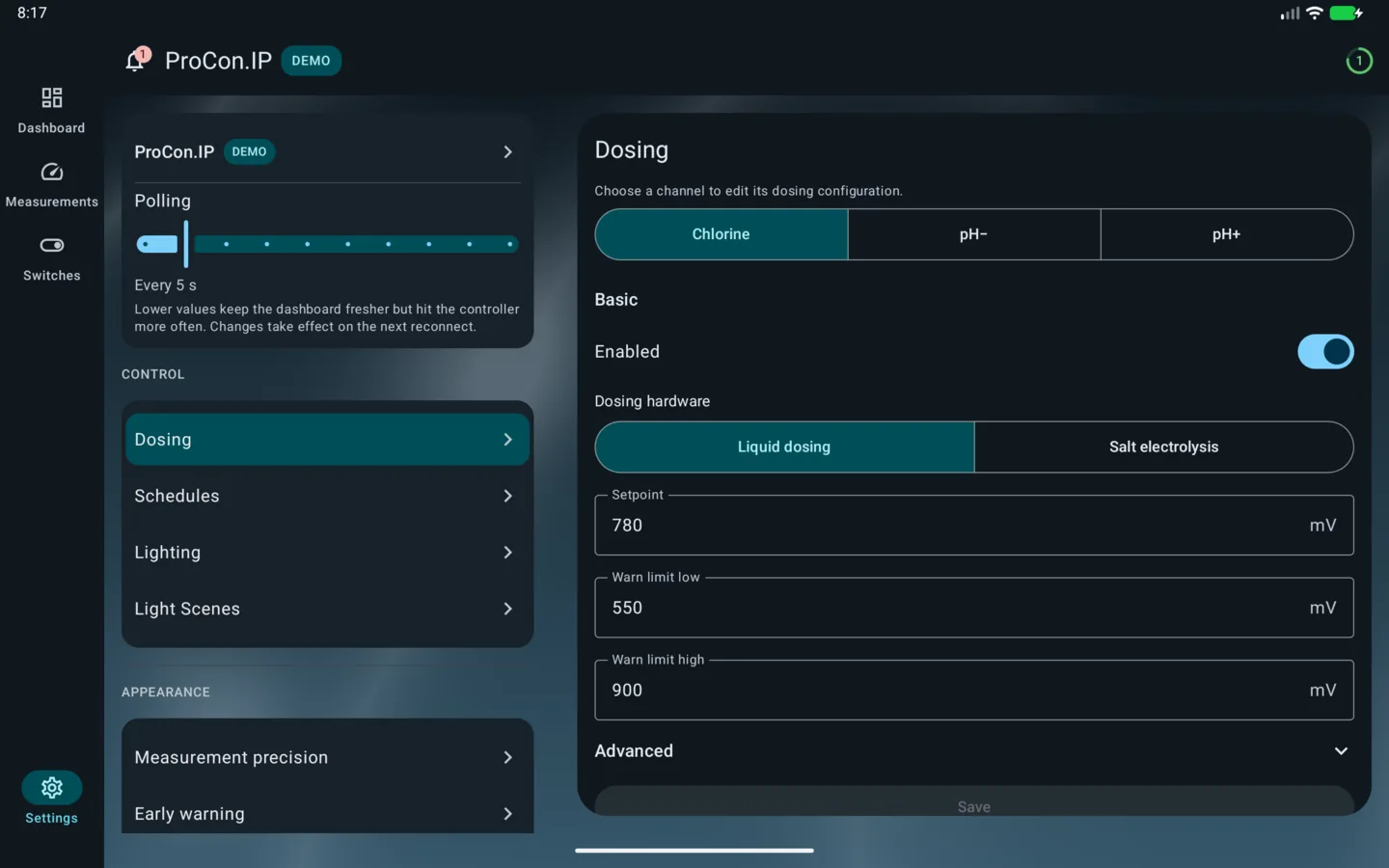Switch to the pH- channel tab
The height and width of the screenshot is (868, 1389).
coord(973,234)
